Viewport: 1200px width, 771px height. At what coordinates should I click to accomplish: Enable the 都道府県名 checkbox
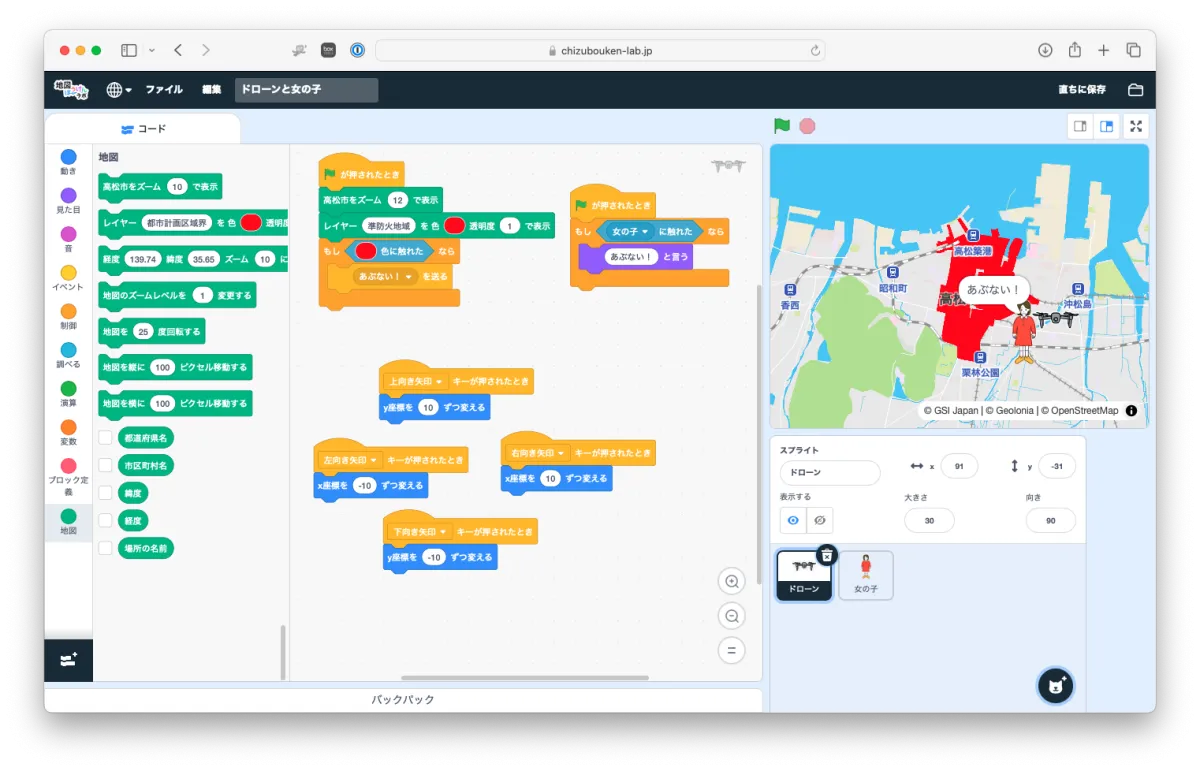[x=105, y=437]
